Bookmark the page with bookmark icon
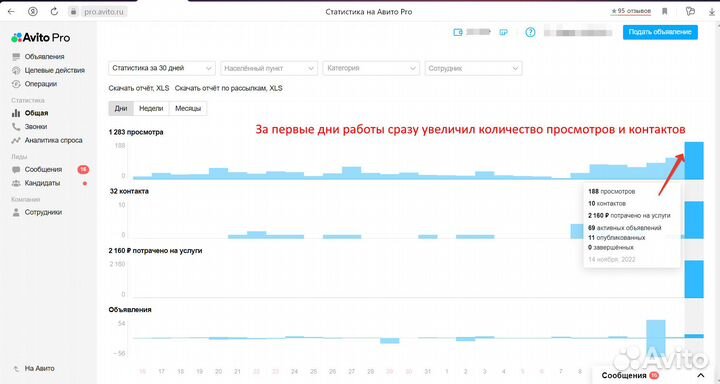 pos(664,11)
